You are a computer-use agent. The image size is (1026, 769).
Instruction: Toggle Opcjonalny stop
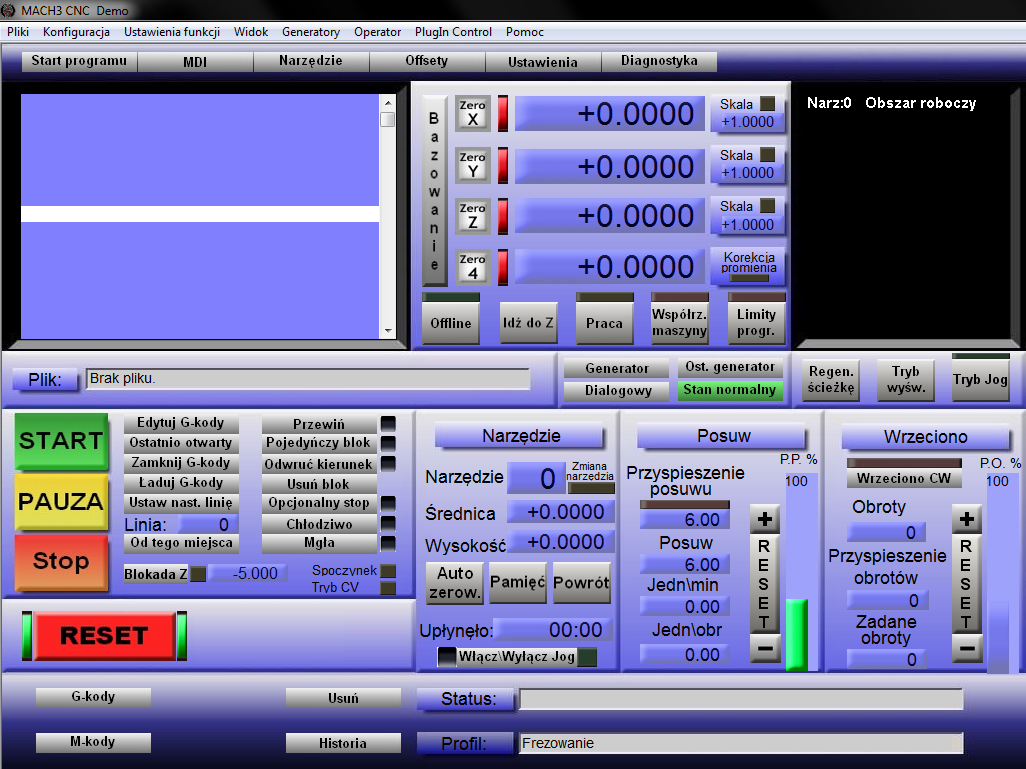319,503
